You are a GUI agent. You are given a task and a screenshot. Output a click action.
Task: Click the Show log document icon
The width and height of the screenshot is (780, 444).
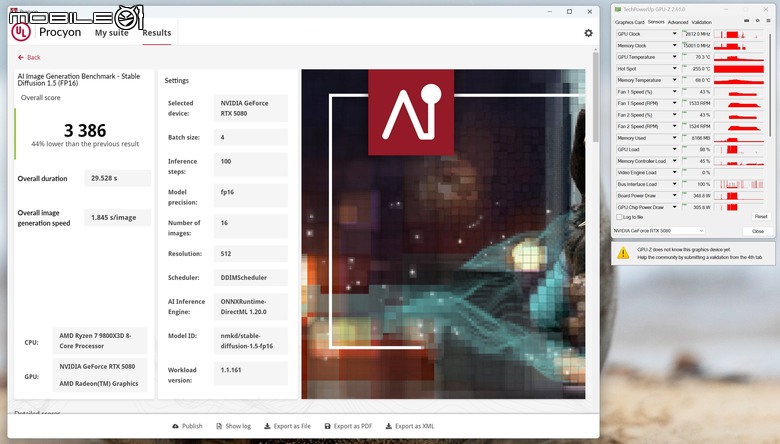[x=219, y=426]
